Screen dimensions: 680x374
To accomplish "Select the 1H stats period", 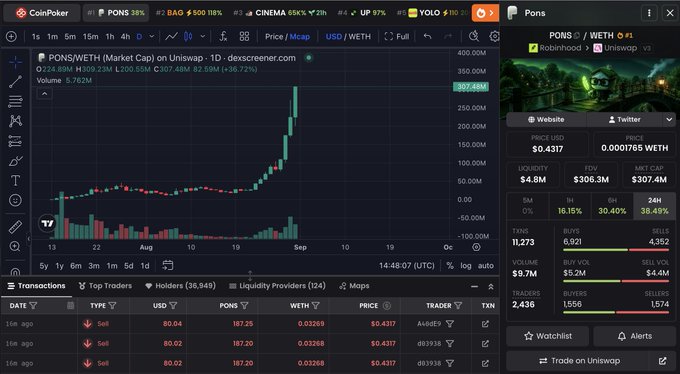I will [x=569, y=206].
